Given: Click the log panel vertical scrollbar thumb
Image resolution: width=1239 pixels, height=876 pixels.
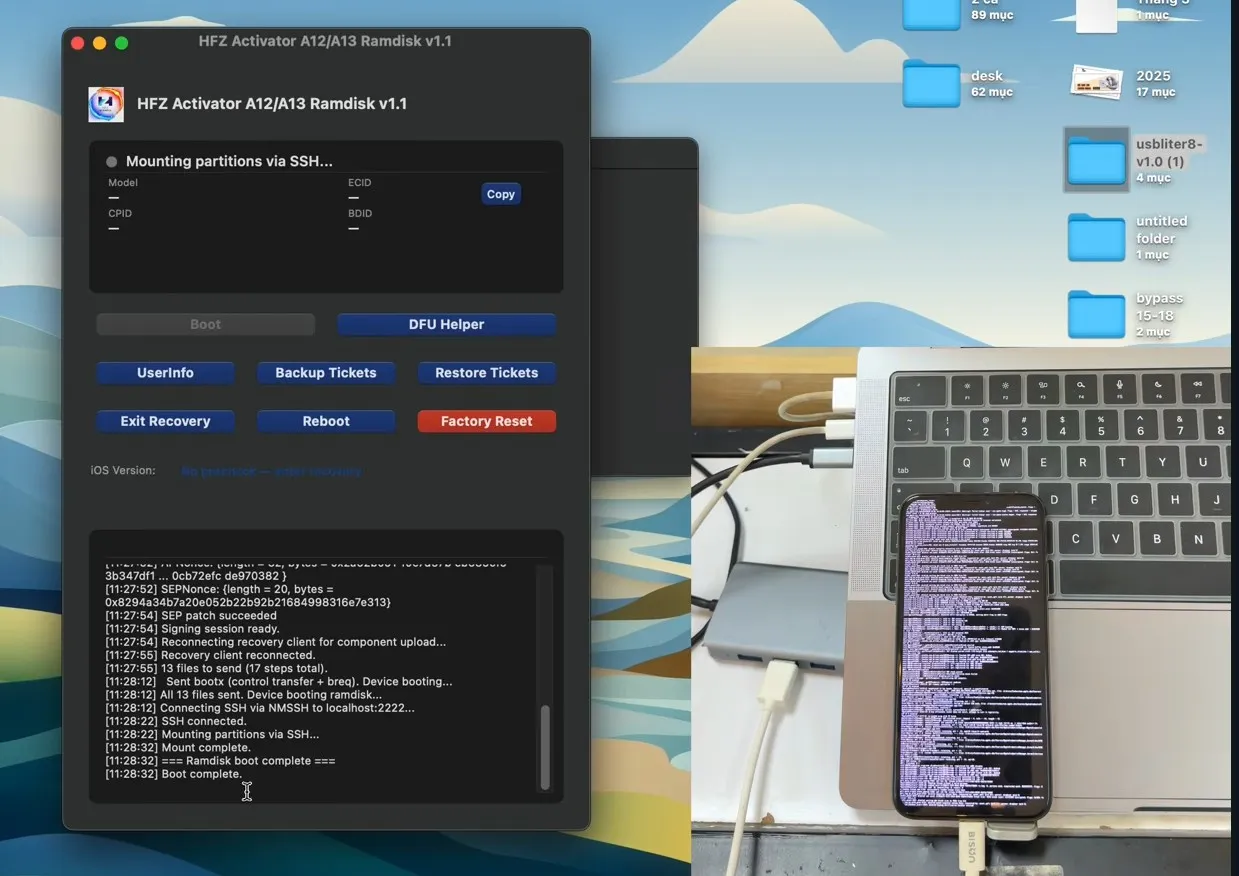Looking at the screenshot, I should tap(545, 747).
